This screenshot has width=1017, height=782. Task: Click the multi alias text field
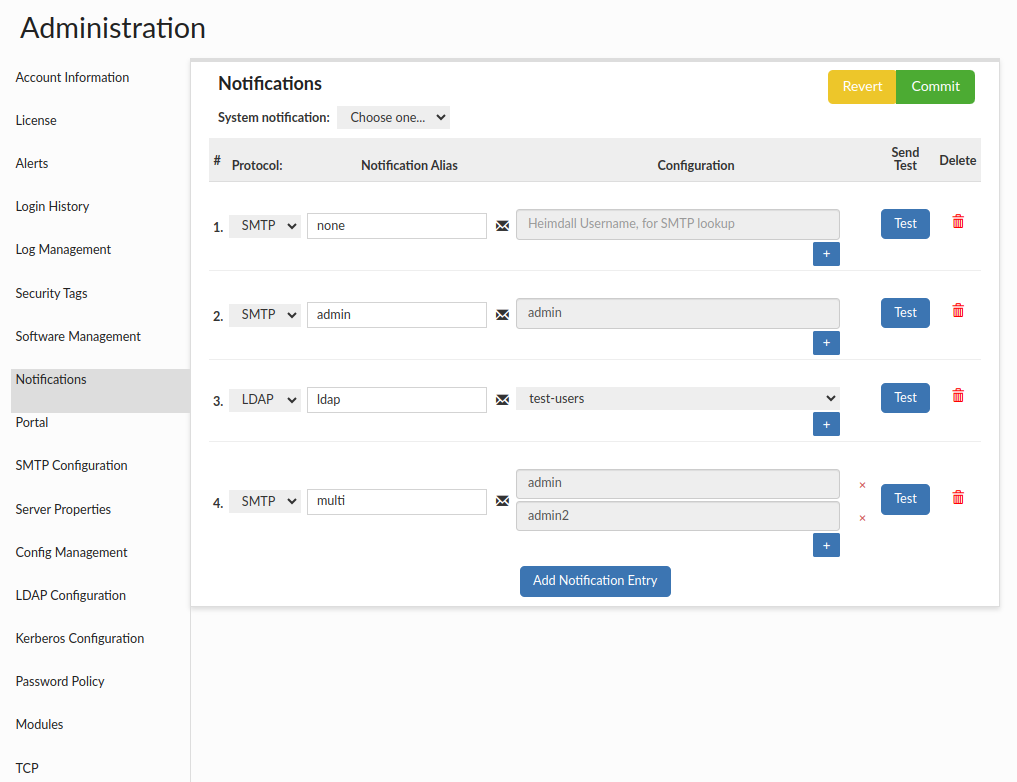click(396, 501)
